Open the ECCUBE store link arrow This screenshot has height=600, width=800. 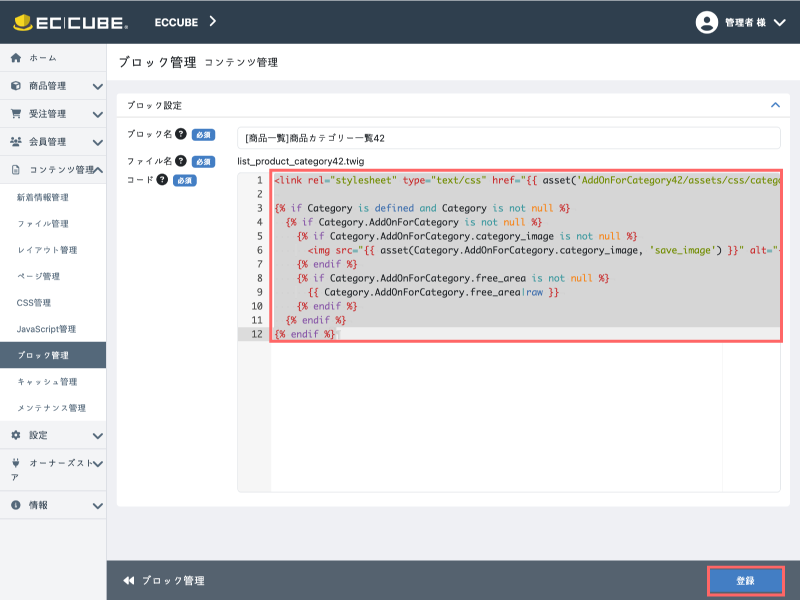pos(213,21)
